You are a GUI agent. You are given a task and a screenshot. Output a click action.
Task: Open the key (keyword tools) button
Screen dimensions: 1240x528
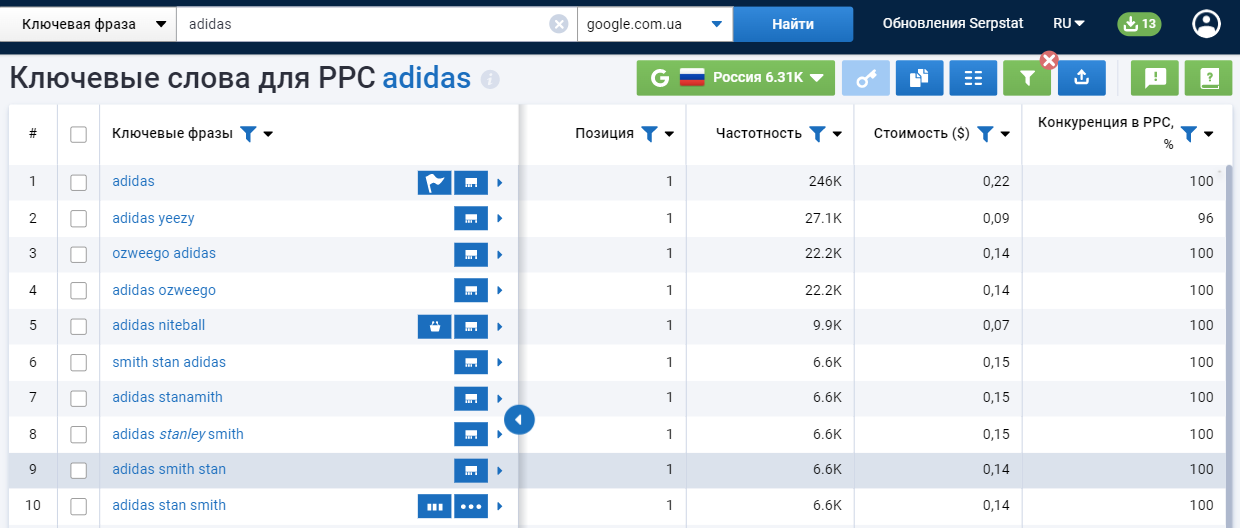(865, 78)
